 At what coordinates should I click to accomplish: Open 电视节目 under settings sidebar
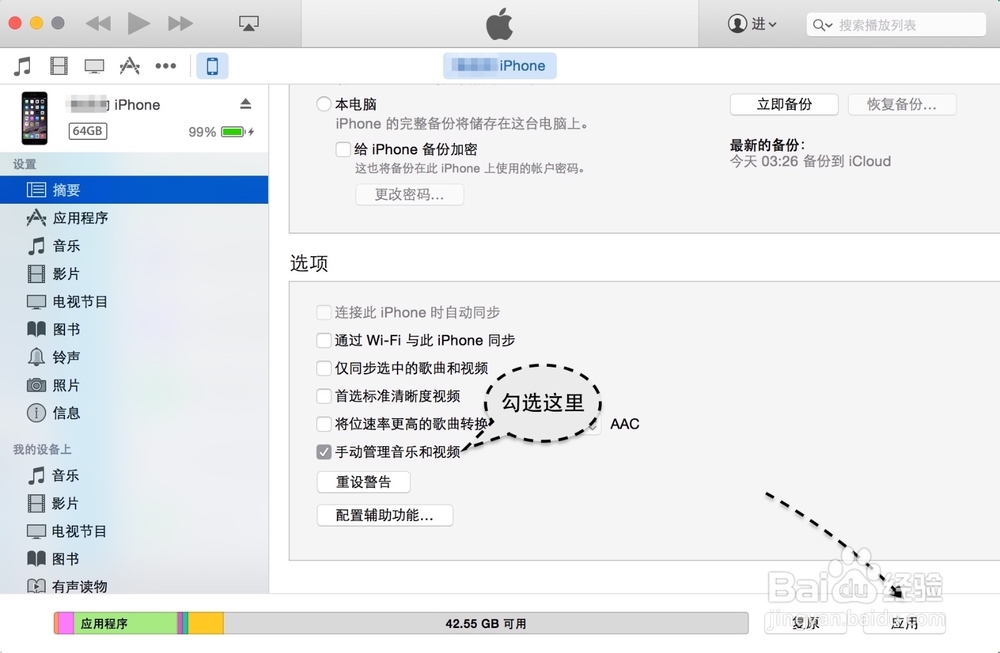click(x=134, y=302)
